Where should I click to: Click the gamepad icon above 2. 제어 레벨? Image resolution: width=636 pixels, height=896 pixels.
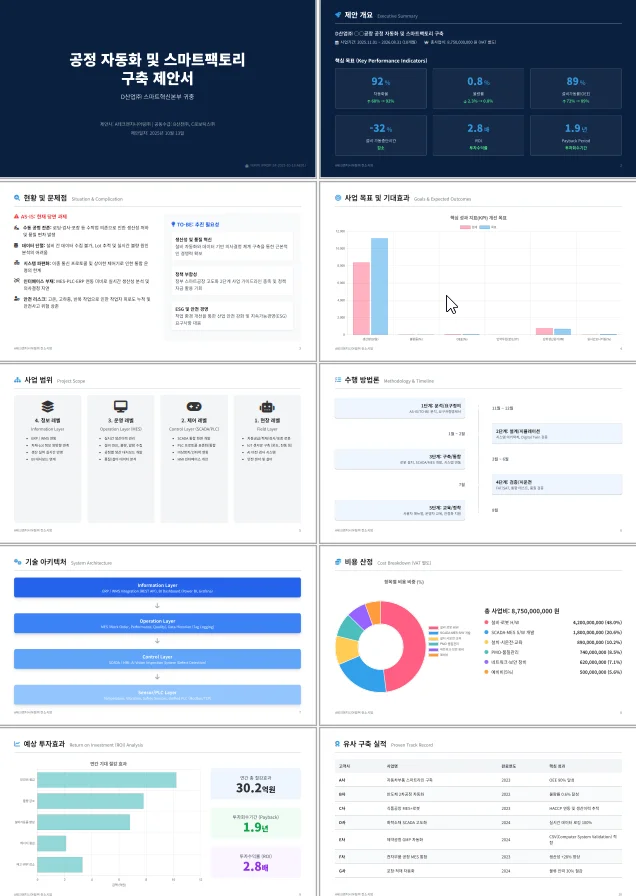tap(194, 406)
